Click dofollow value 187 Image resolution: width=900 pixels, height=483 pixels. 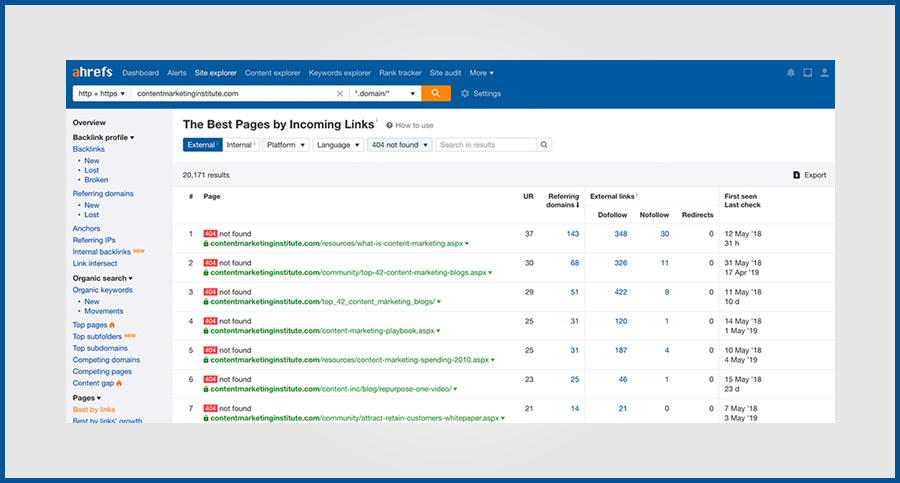620,350
